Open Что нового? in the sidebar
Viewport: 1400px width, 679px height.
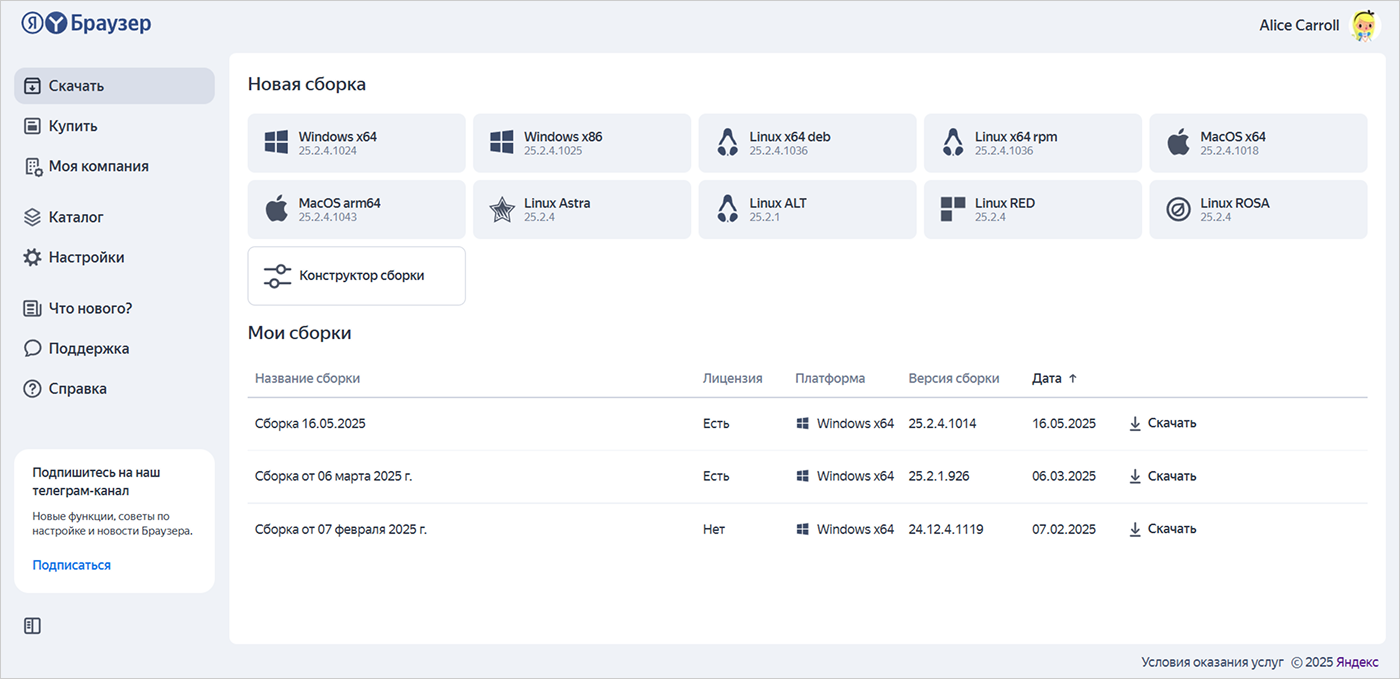[90, 308]
